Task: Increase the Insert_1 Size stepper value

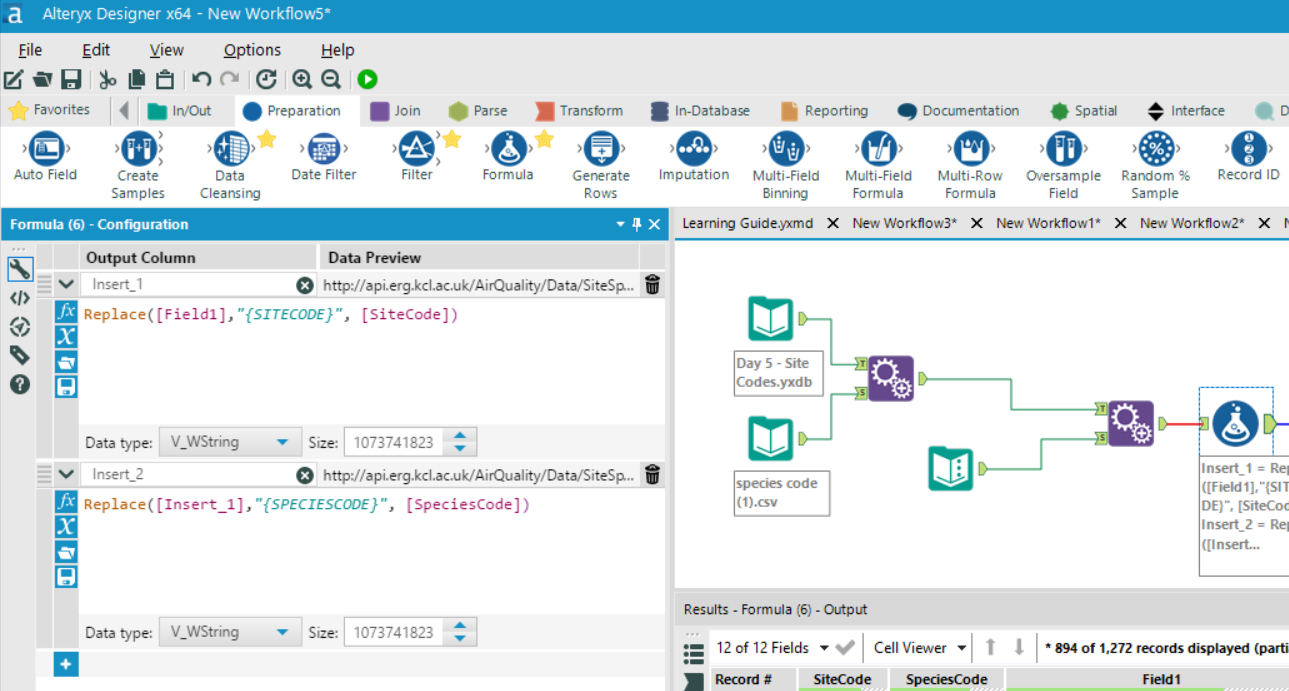Action: [x=460, y=436]
